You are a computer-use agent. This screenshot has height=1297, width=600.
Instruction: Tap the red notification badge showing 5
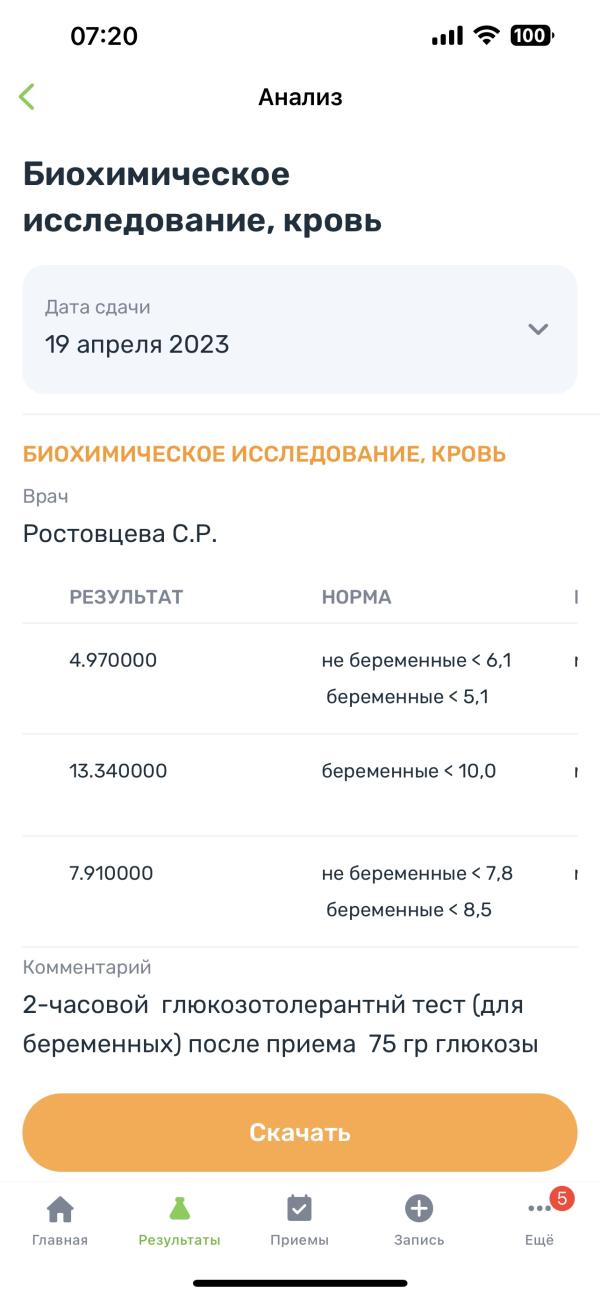[x=562, y=1198]
